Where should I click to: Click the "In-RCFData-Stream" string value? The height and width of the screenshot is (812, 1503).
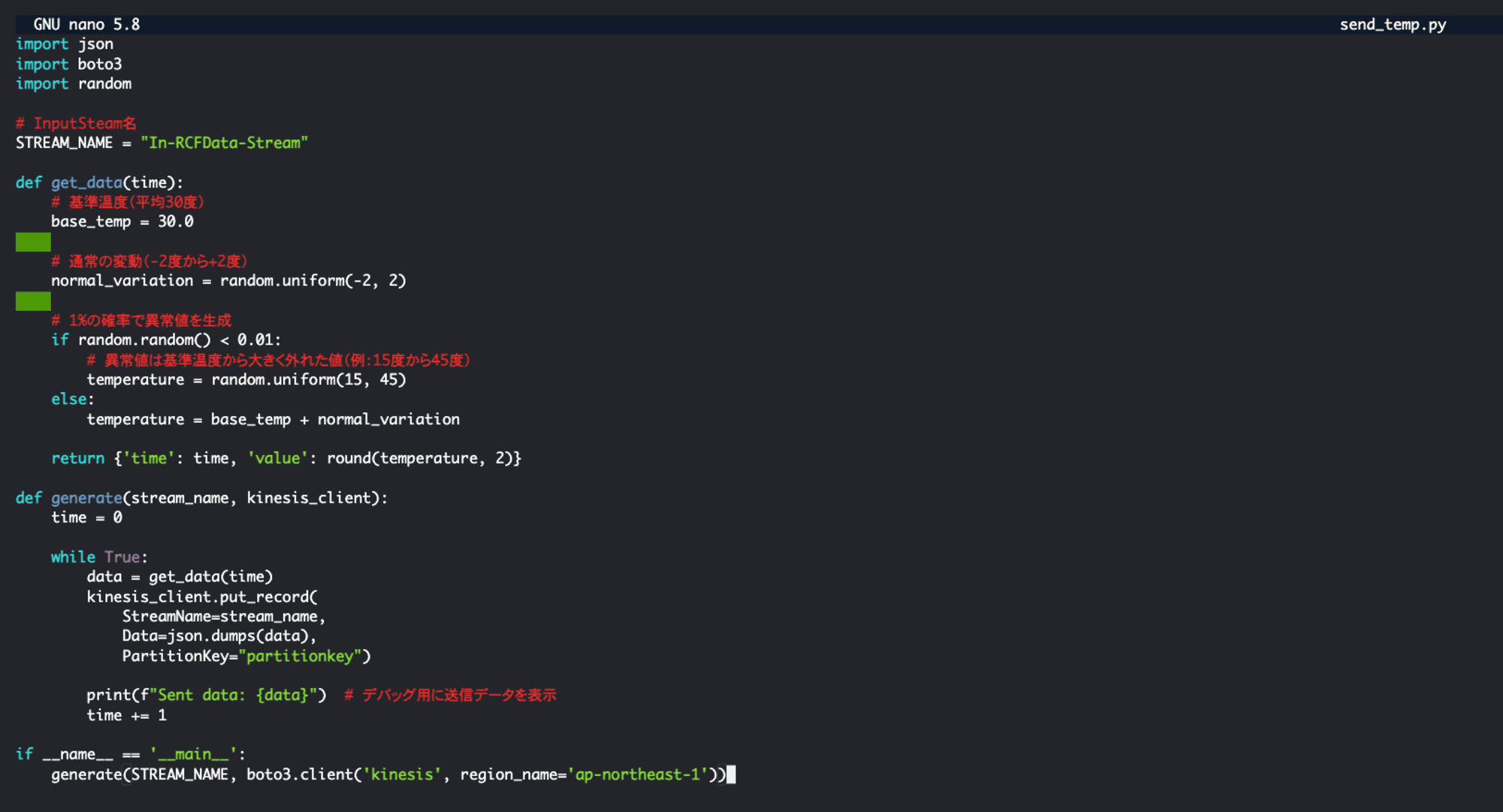(x=224, y=143)
